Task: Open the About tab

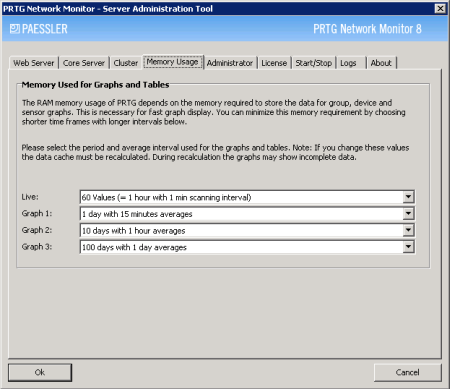Action: point(381,63)
